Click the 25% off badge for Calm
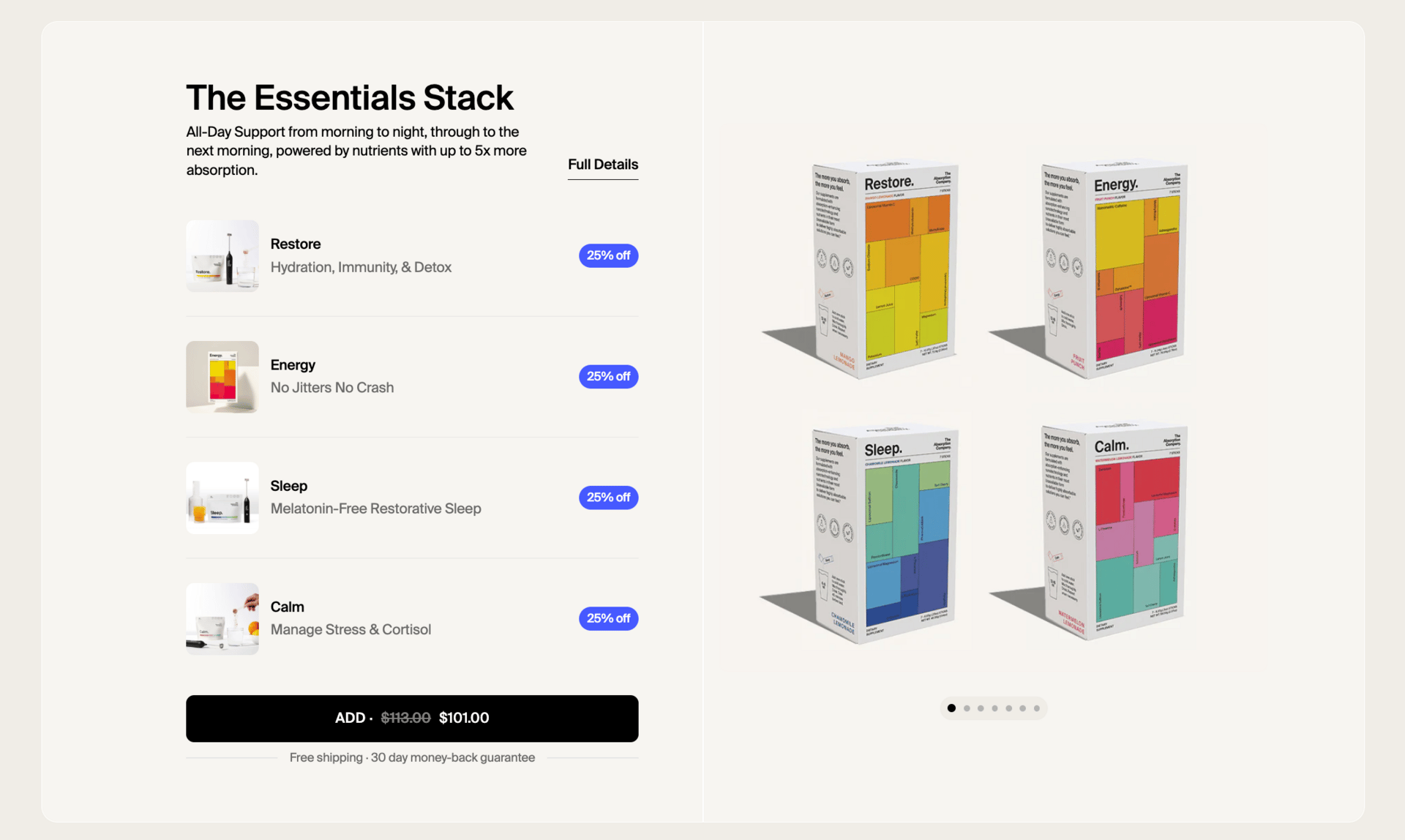This screenshot has height=840, width=1405. pyautogui.click(x=608, y=618)
